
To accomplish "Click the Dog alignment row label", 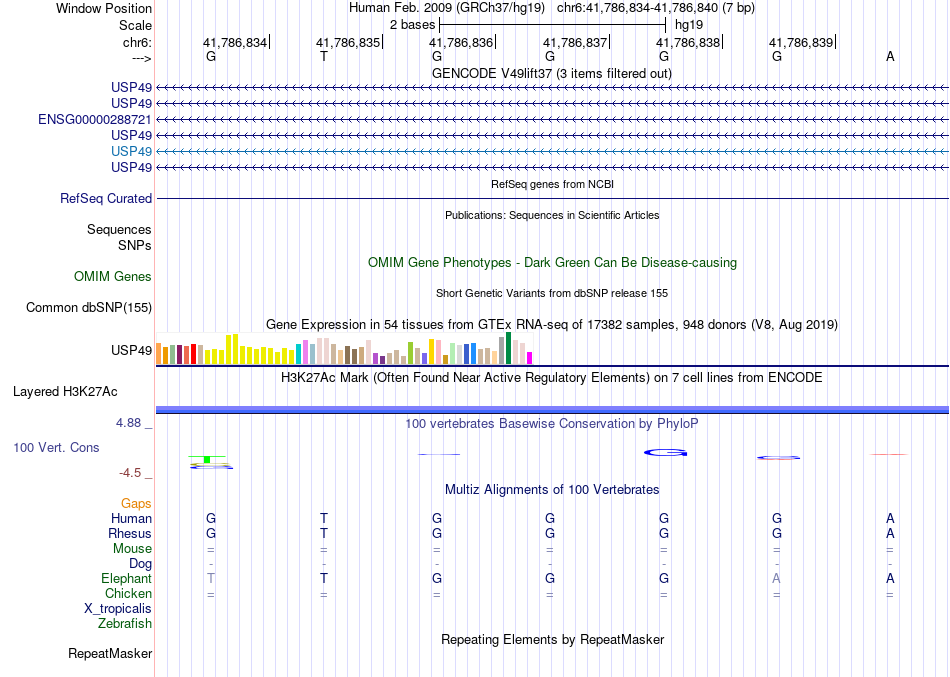I will click(x=140, y=564).
